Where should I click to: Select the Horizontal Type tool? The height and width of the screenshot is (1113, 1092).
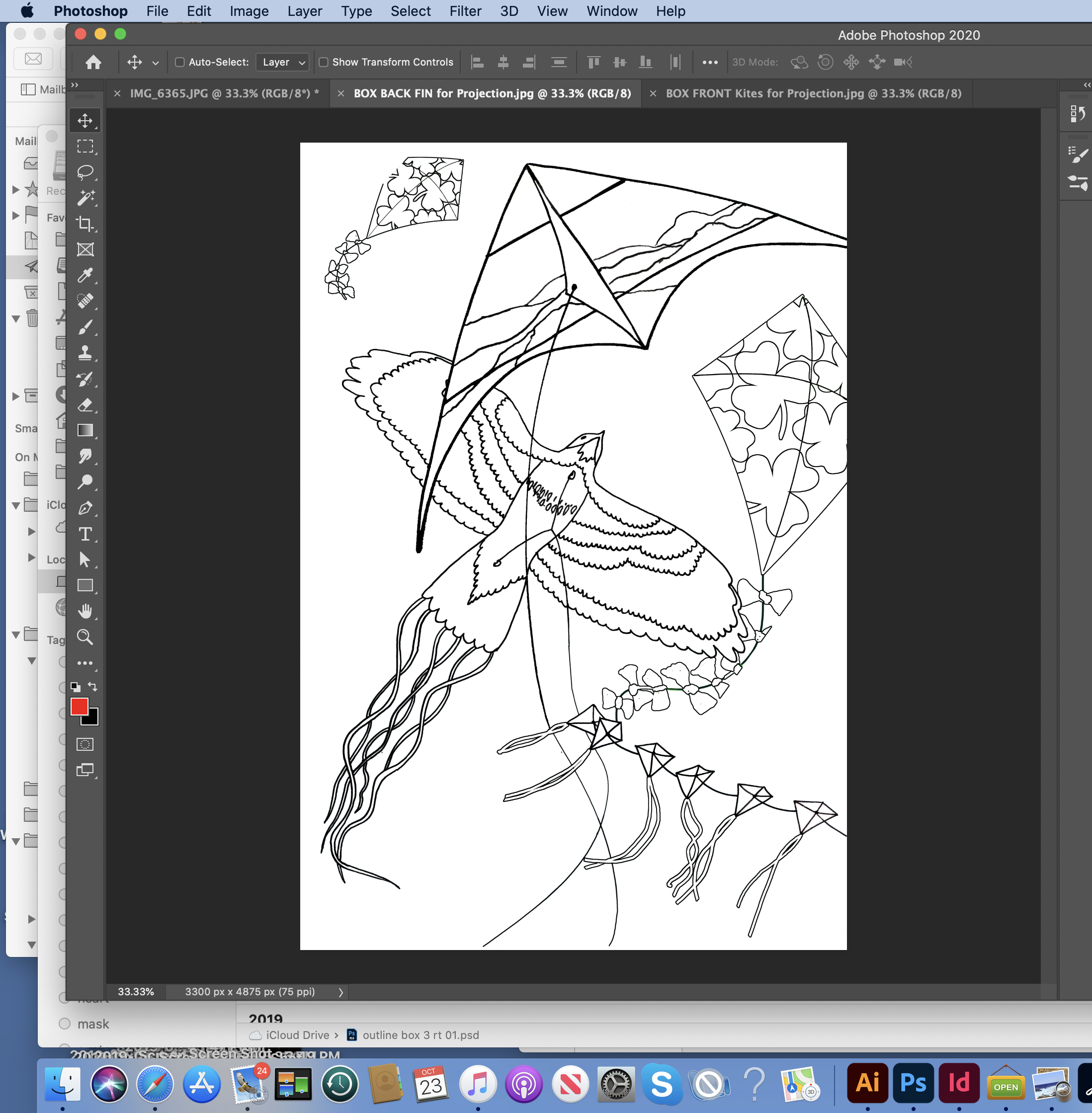(85, 534)
